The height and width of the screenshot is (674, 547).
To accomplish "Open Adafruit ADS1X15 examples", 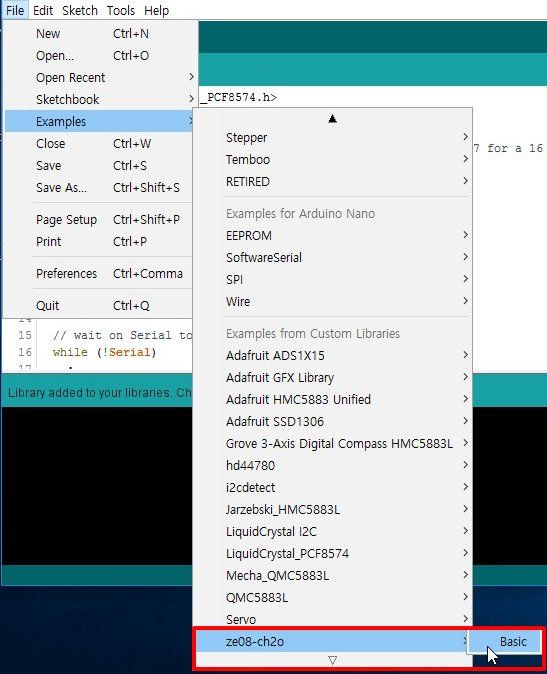I will 333,355.
